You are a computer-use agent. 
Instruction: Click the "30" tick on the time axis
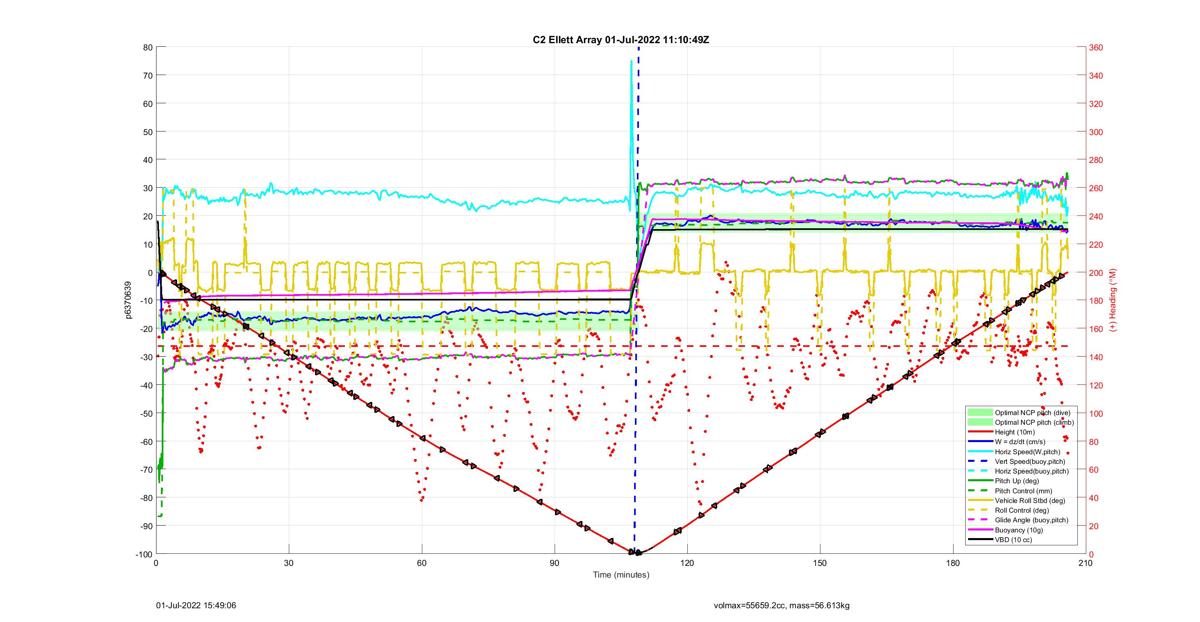tap(289, 563)
